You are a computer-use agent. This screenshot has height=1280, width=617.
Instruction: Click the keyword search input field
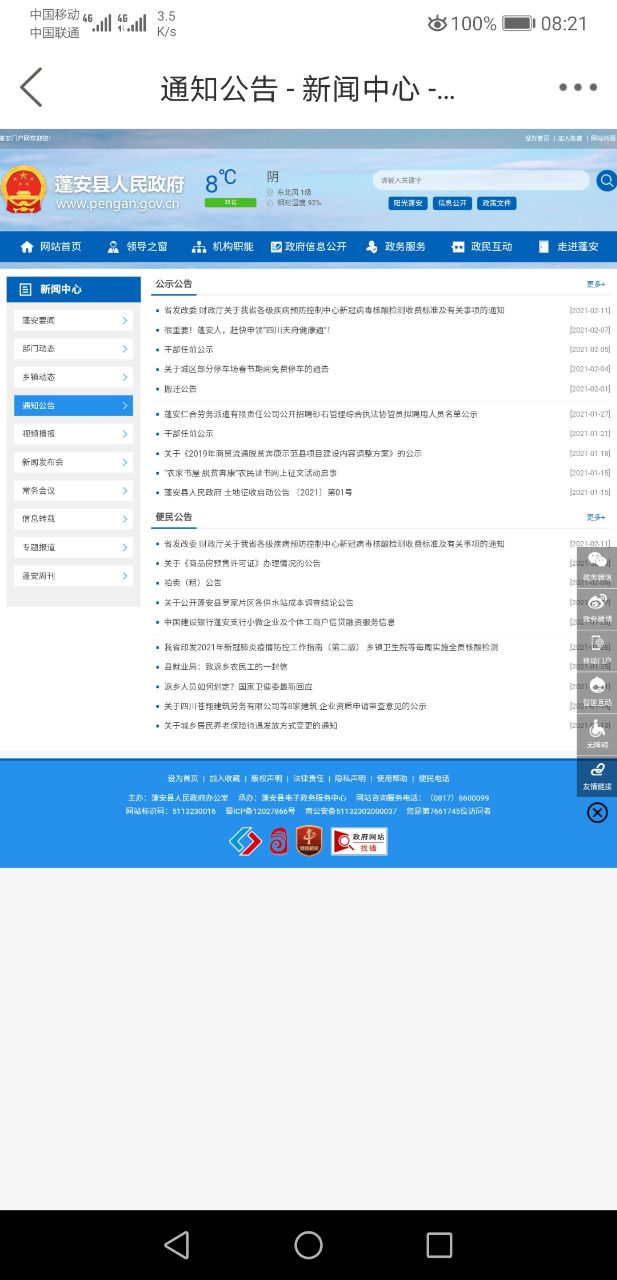(482, 180)
